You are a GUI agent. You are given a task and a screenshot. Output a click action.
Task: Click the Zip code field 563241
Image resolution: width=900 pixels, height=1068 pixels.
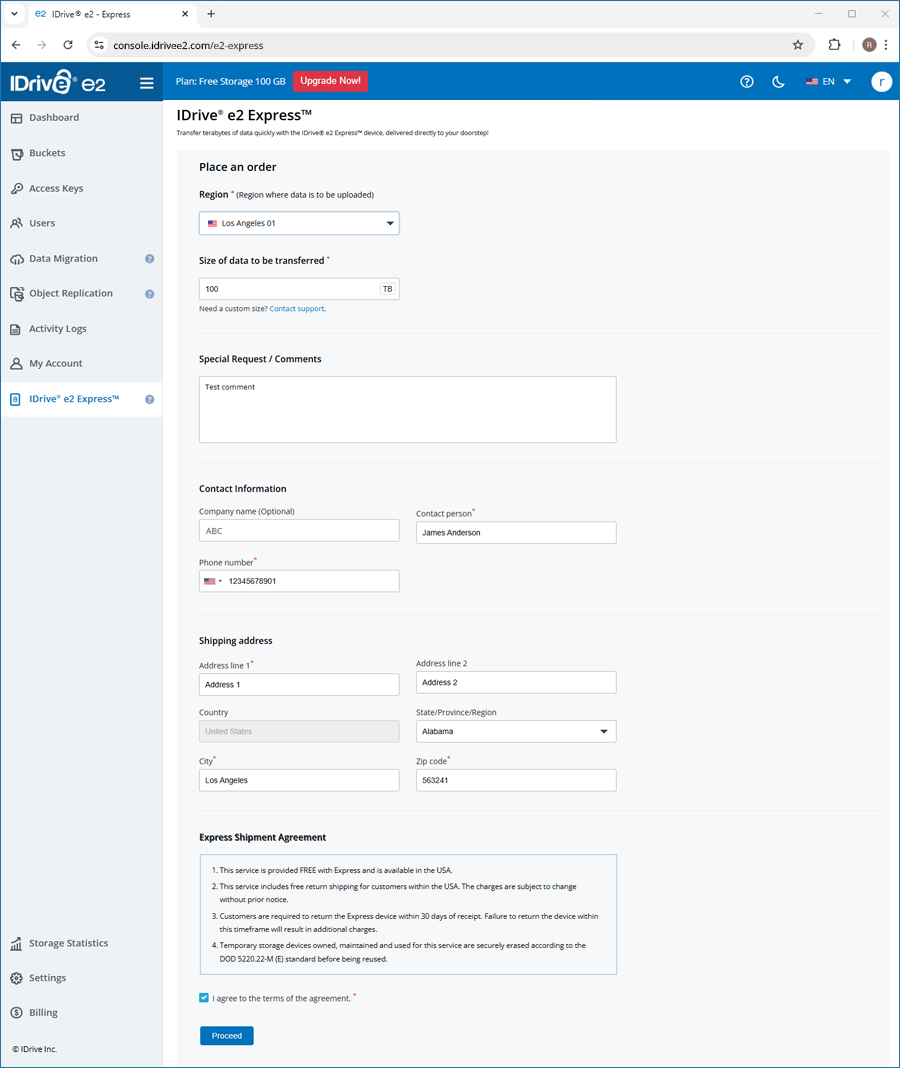(516, 781)
